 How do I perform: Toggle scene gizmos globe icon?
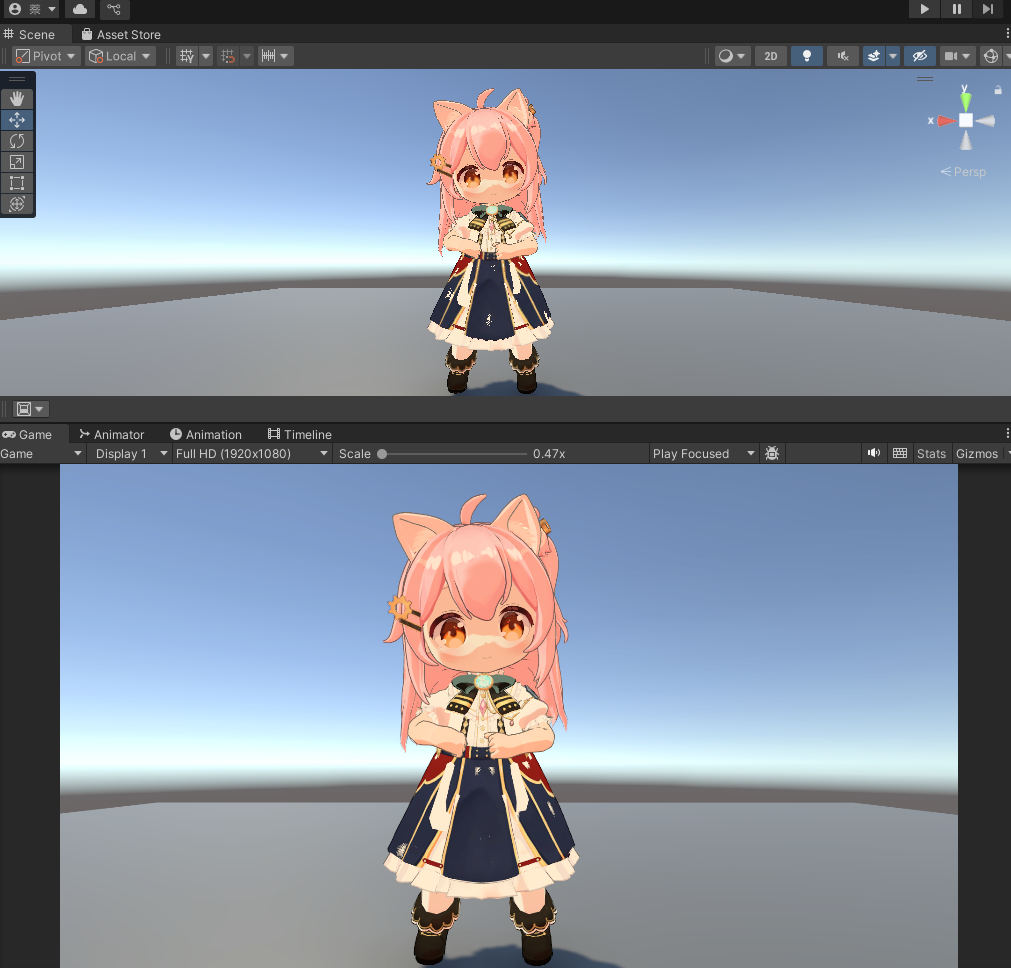(x=991, y=56)
